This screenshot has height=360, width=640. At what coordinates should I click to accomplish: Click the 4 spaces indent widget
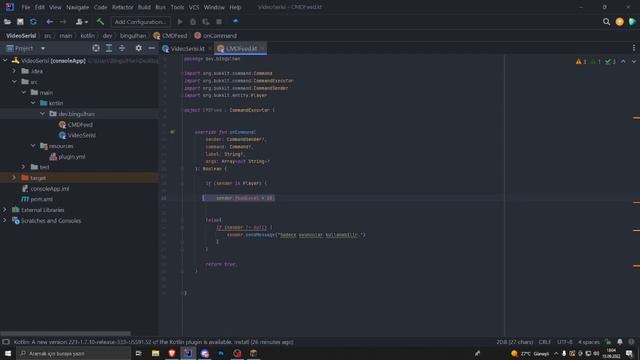[x=589, y=342]
